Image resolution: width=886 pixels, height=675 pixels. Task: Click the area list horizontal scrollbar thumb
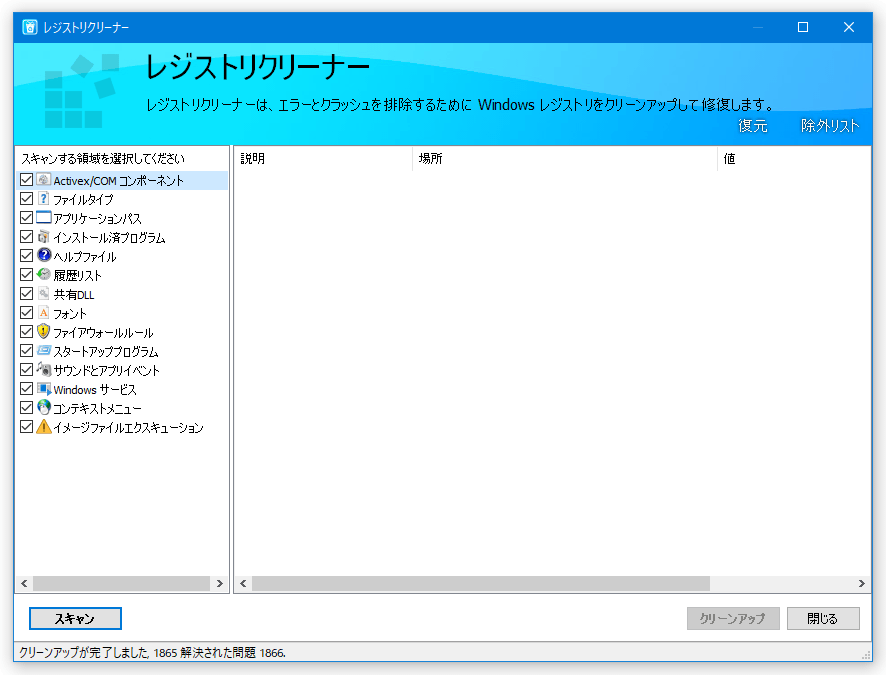tap(121, 583)
